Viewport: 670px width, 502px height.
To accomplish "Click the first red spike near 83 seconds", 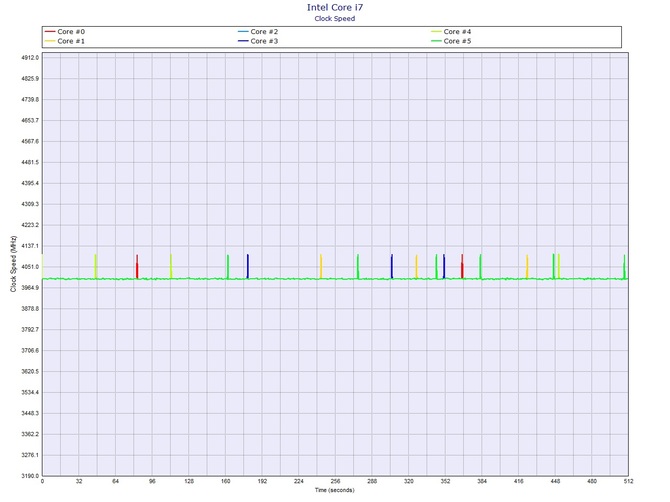I will click(x=137, y=267).
